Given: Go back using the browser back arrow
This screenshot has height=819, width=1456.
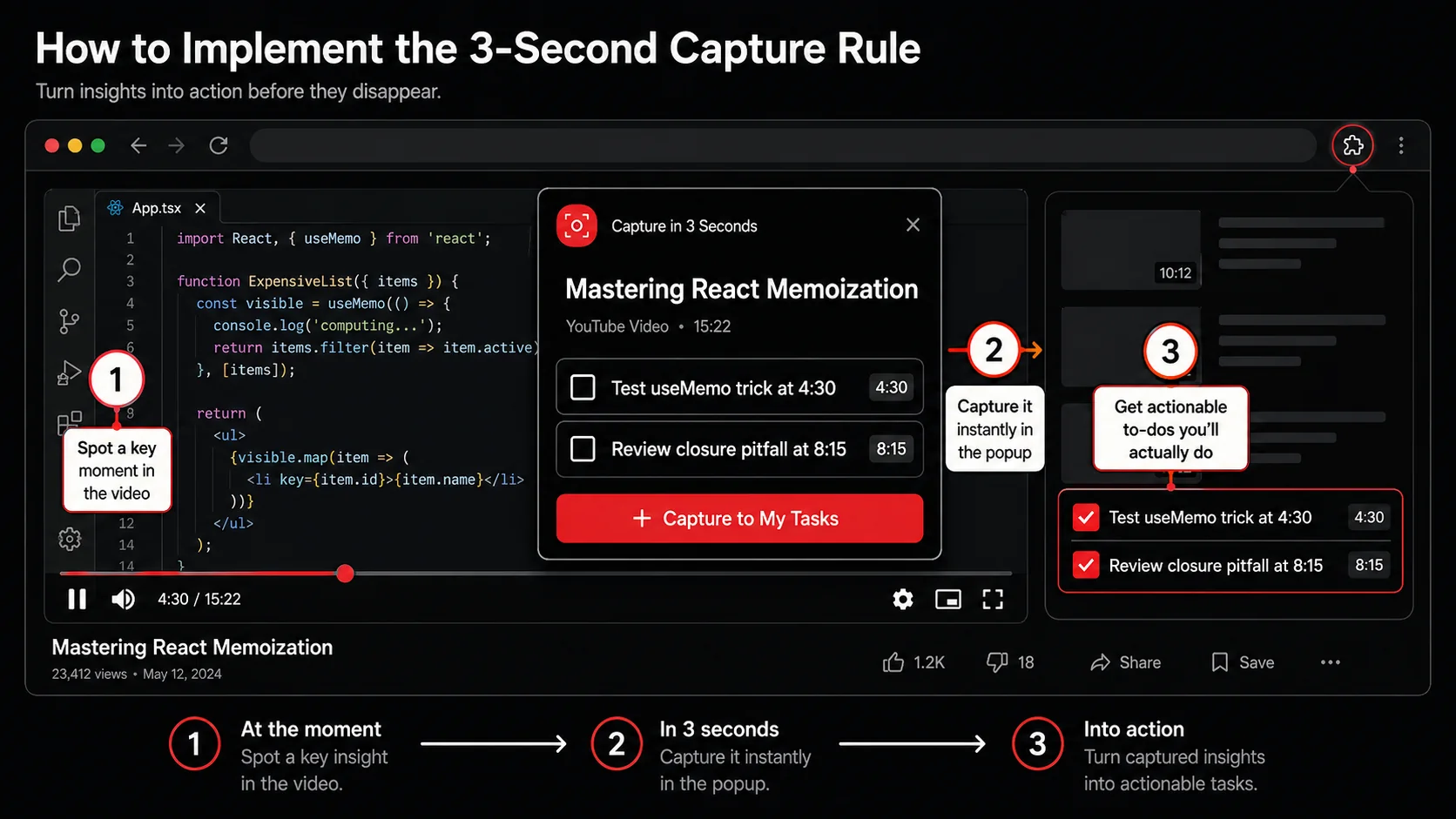Looking at the screenshot, I should (138, 145).
